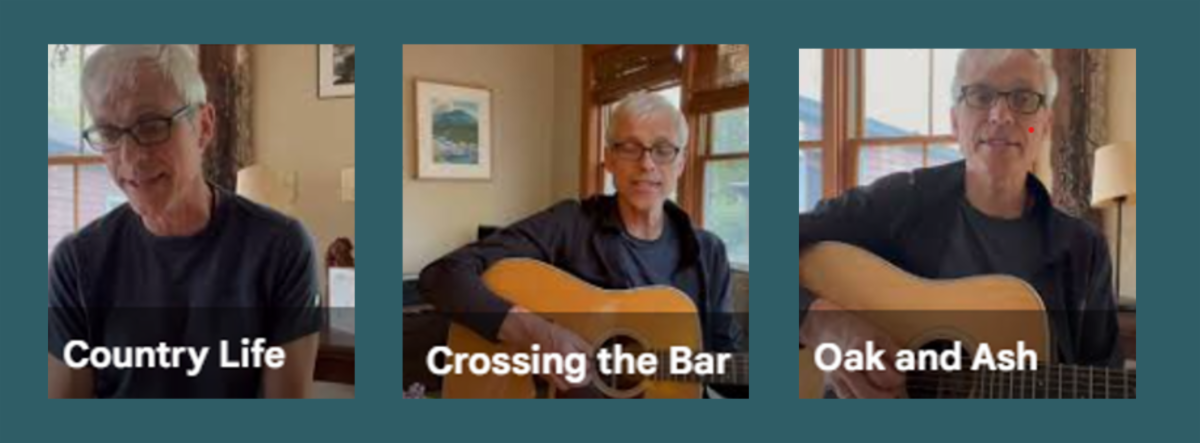This screenshot has height=443, width=1200.
Task: Click the table lamp in Oak and Ash thumbnail
Action: click(1113, 200)
